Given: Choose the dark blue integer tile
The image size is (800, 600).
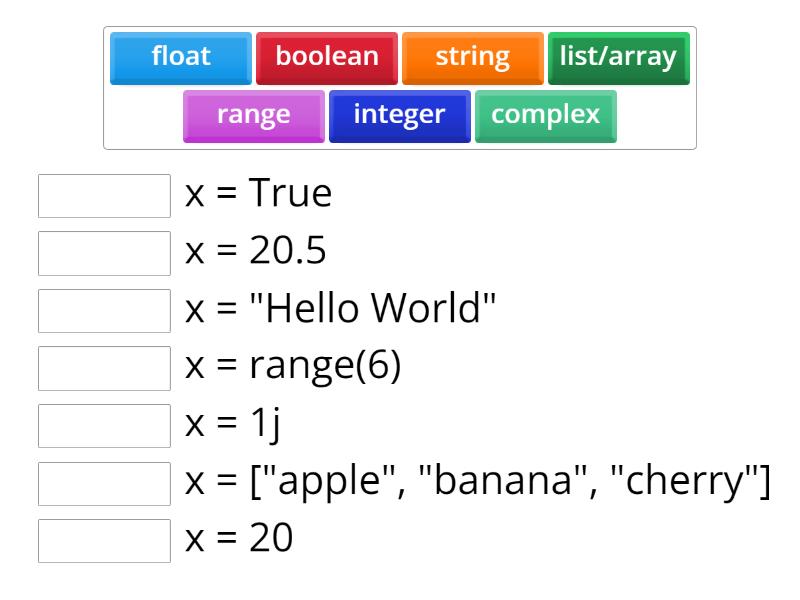Looking at the screenshot, I should coord(399,115).
